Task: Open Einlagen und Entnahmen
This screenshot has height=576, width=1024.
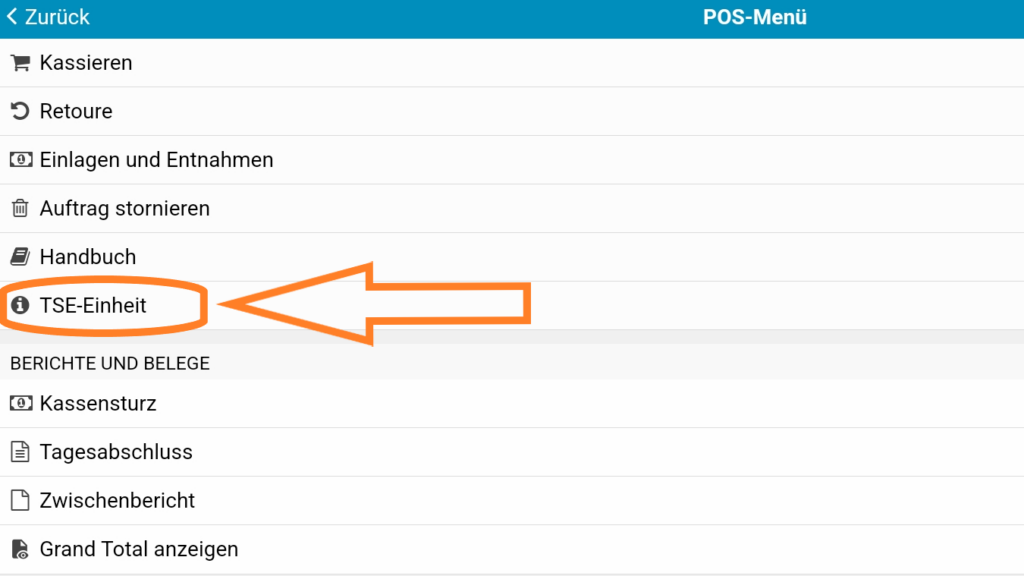Action: (x=512, y=159)
